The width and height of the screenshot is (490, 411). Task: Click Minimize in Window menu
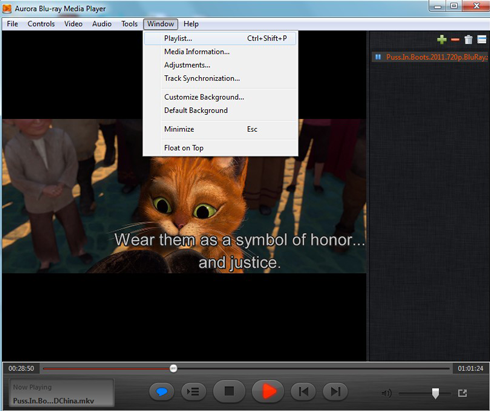[x=220, y=129]
